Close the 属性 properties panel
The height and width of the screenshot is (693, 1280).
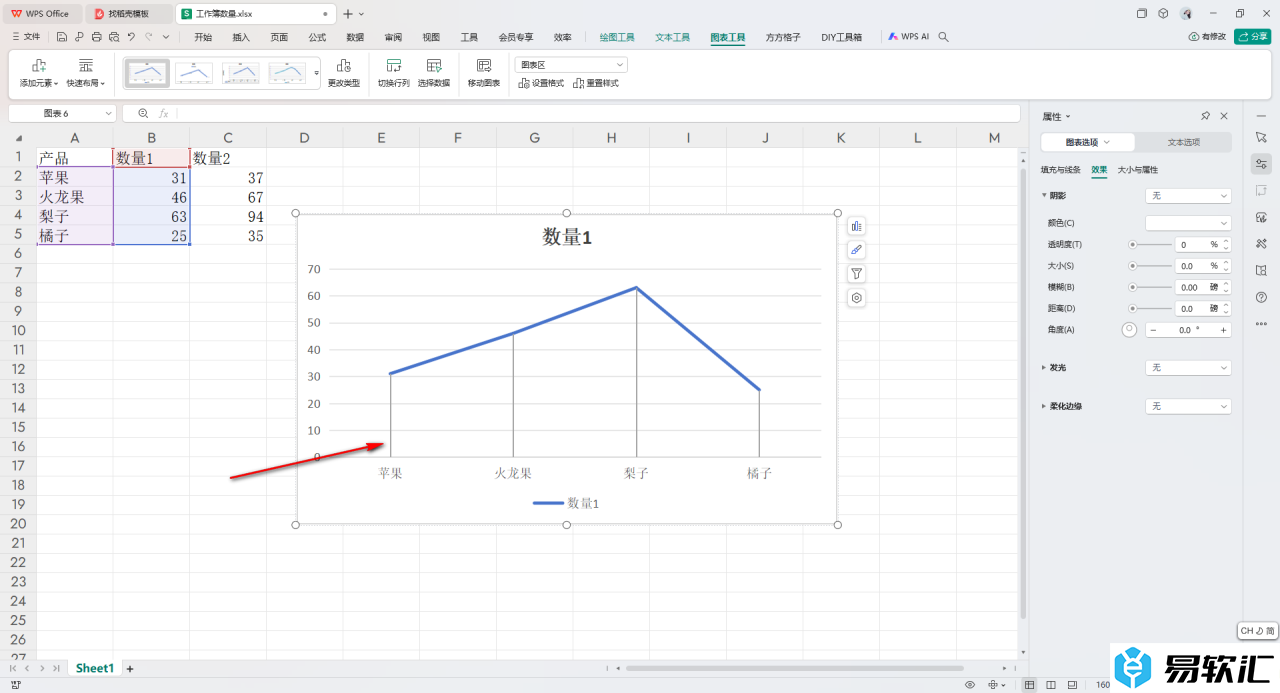[1226, 116]
